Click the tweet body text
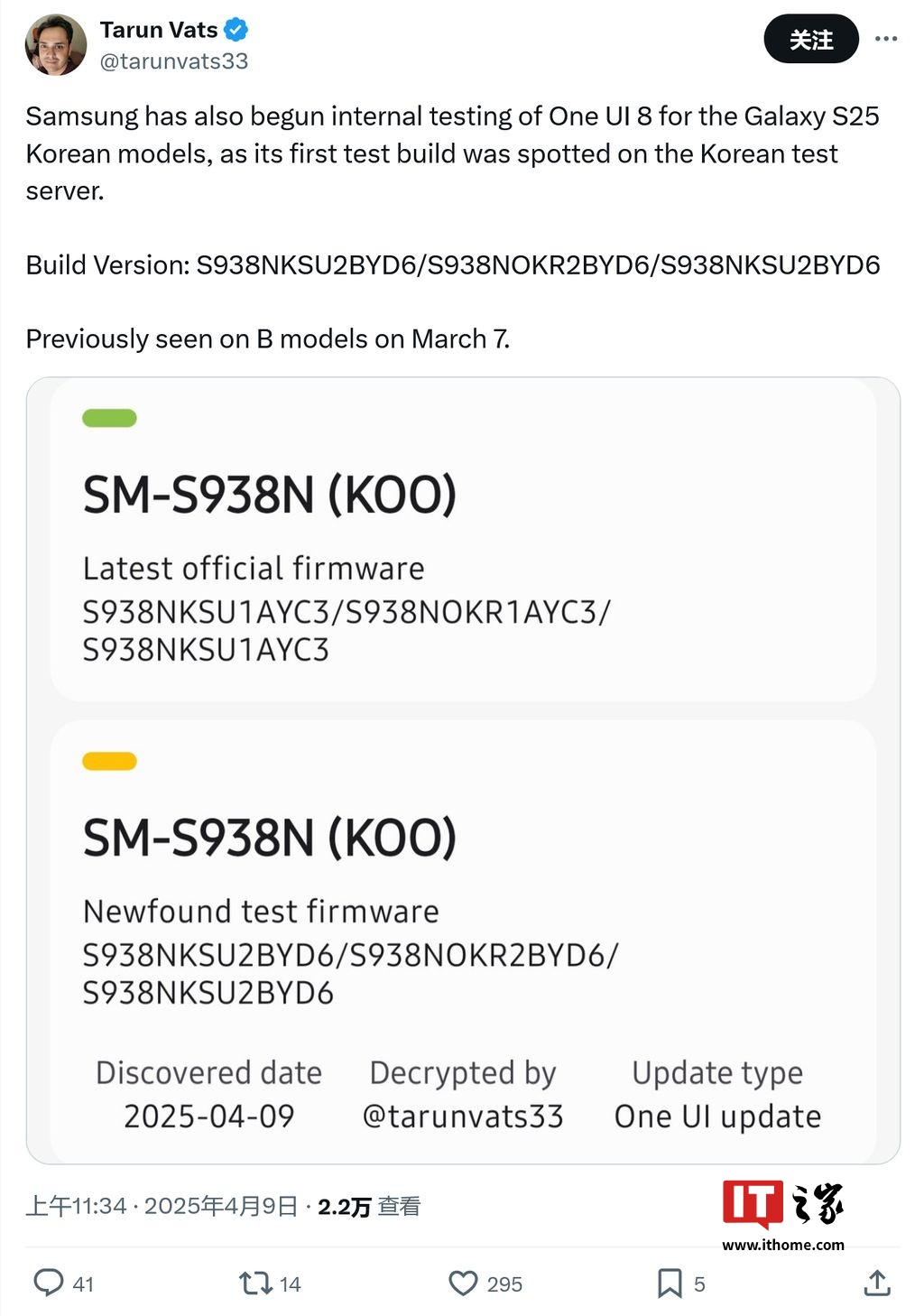The height and width of the screenshot is (1316, 924). tap(451, 153)
